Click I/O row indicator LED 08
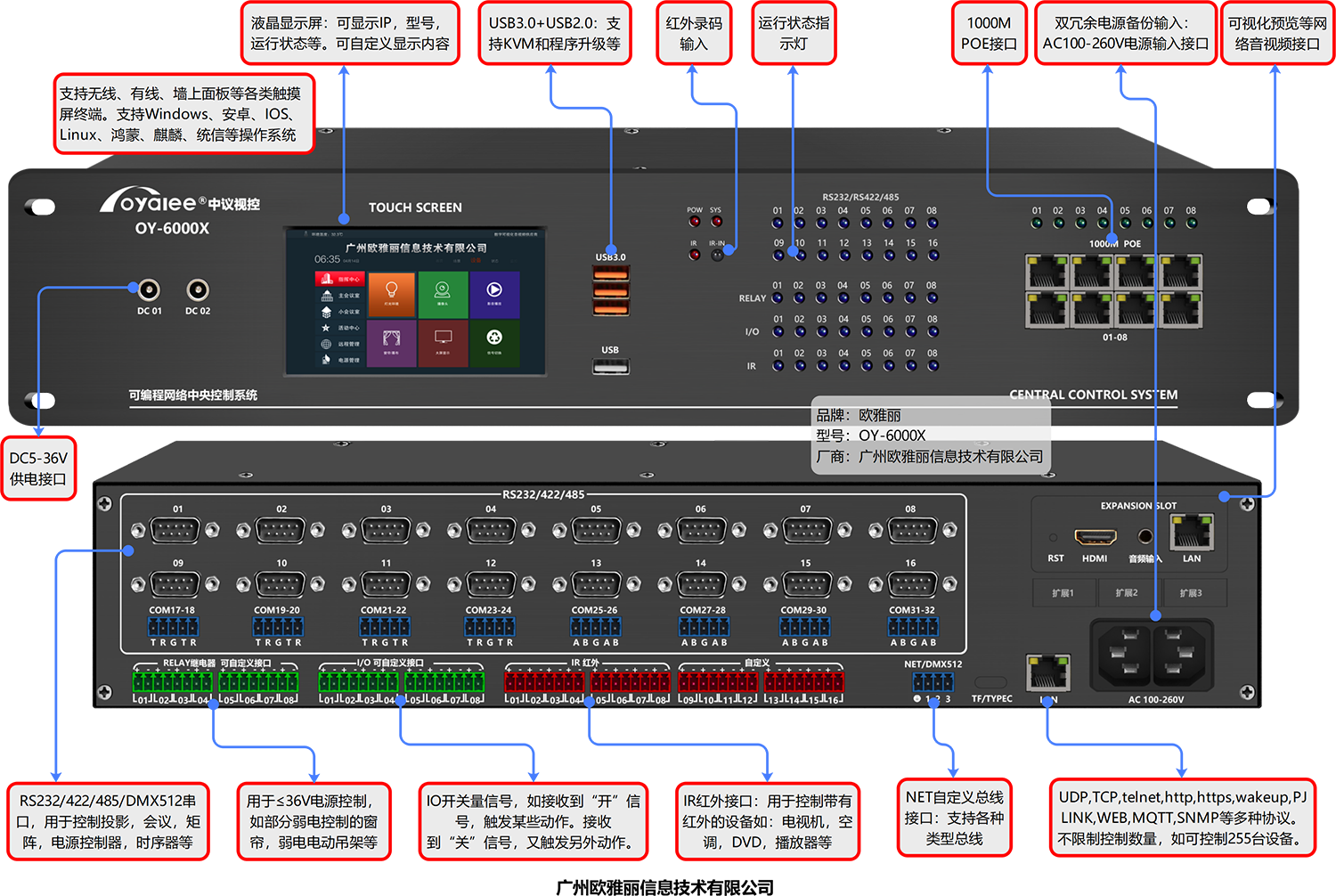1336x896 pixels. 933,331
